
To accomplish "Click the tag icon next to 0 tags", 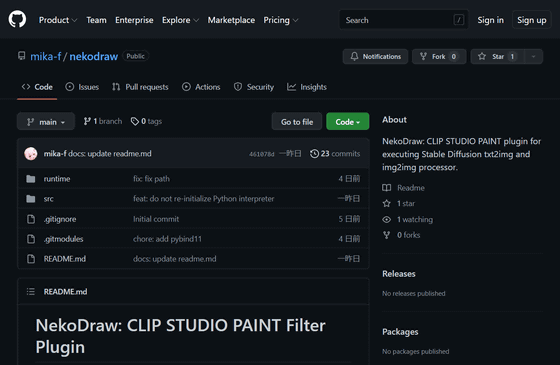I will click(135, 121).
